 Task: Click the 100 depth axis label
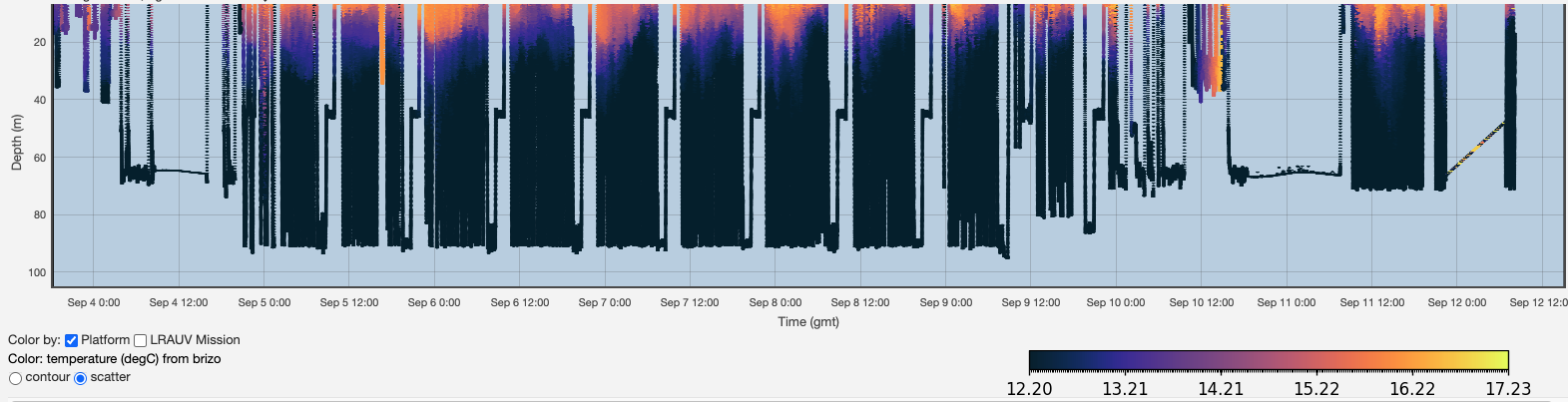pos(37,272)
